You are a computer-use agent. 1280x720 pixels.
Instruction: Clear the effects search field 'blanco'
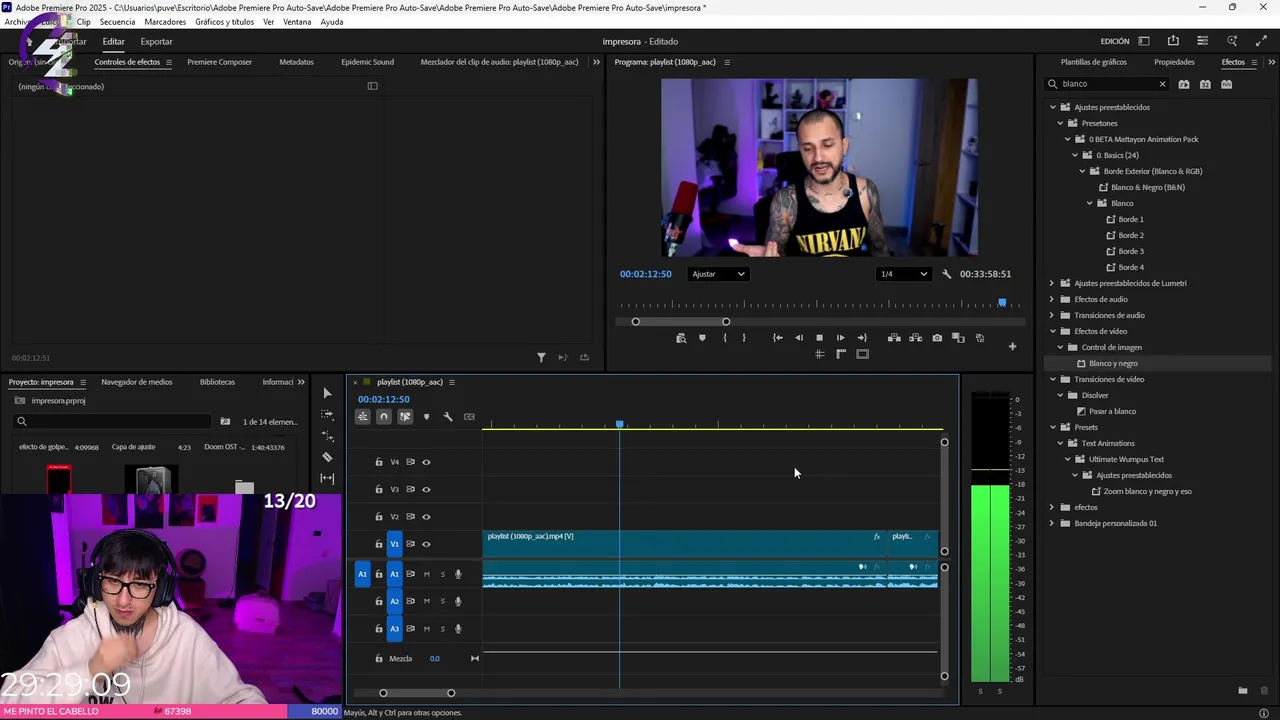point(1162,84)
